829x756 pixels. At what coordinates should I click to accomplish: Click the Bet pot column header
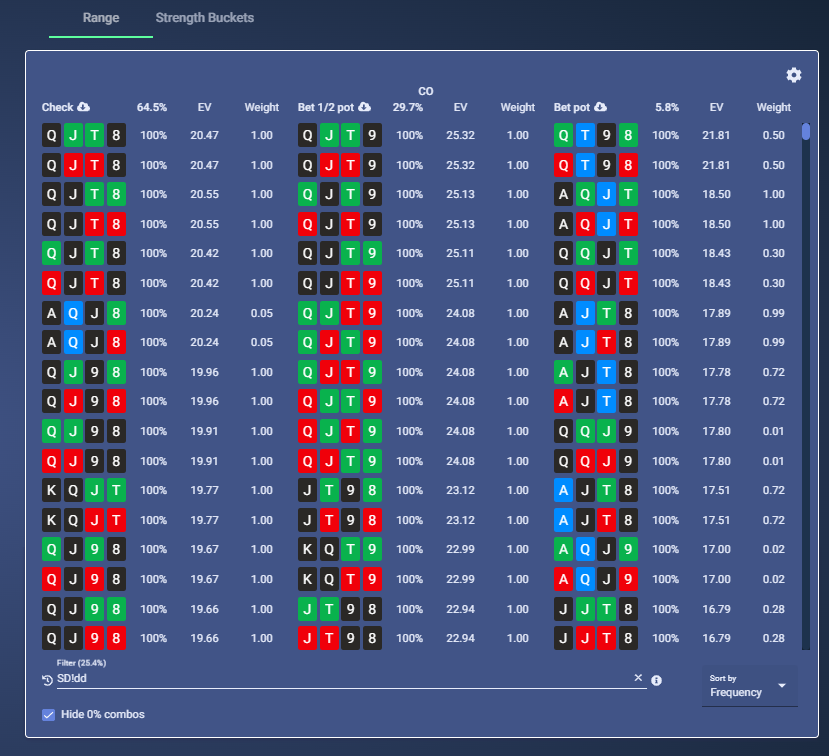pos(572,107)
